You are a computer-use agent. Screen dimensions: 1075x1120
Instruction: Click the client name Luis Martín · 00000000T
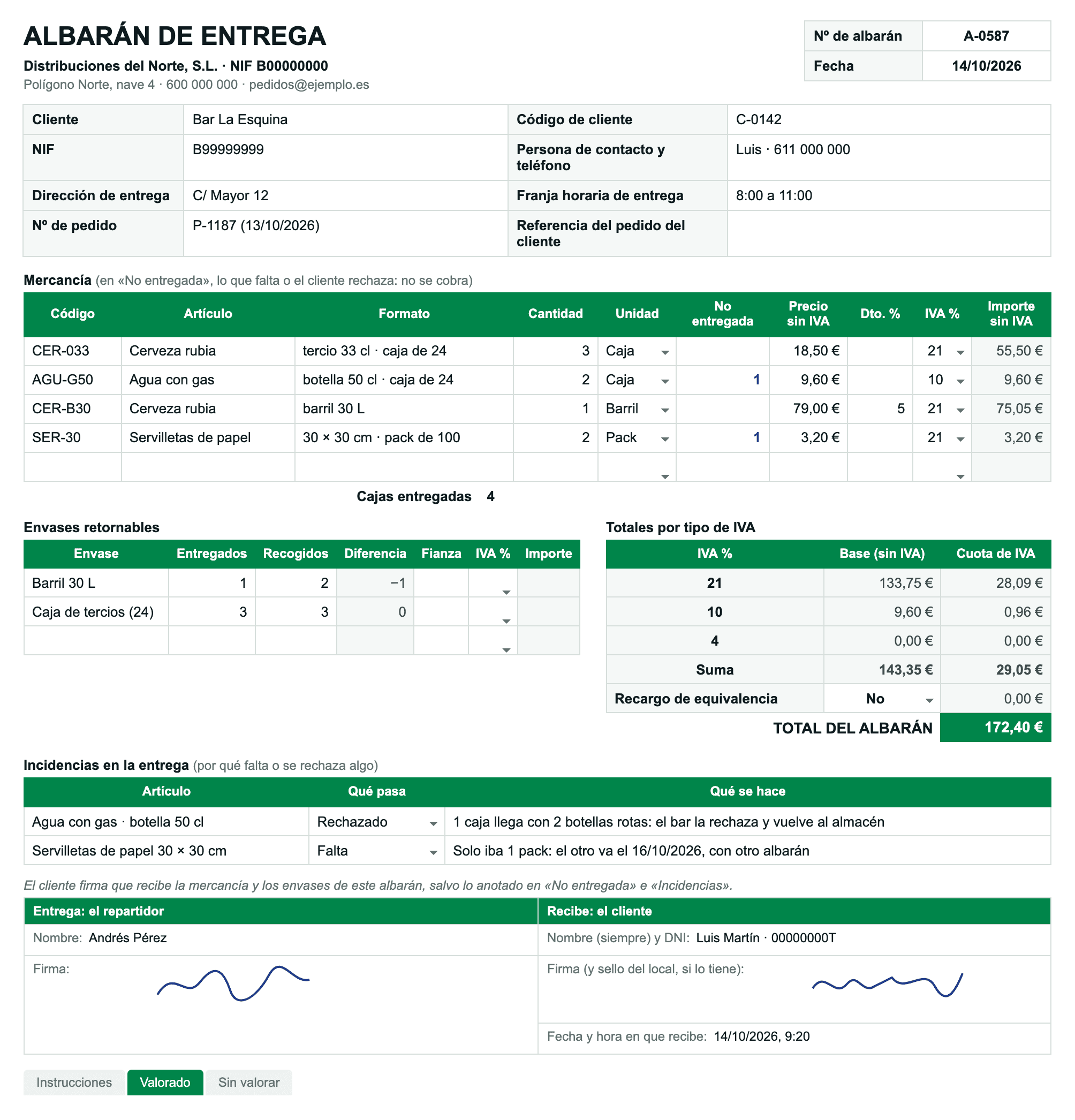point(765,938)
